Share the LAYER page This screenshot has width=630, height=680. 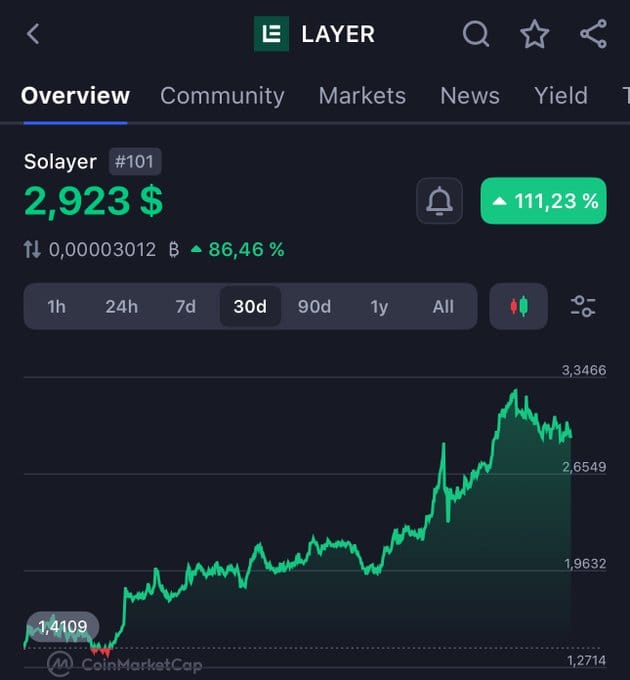594,34
